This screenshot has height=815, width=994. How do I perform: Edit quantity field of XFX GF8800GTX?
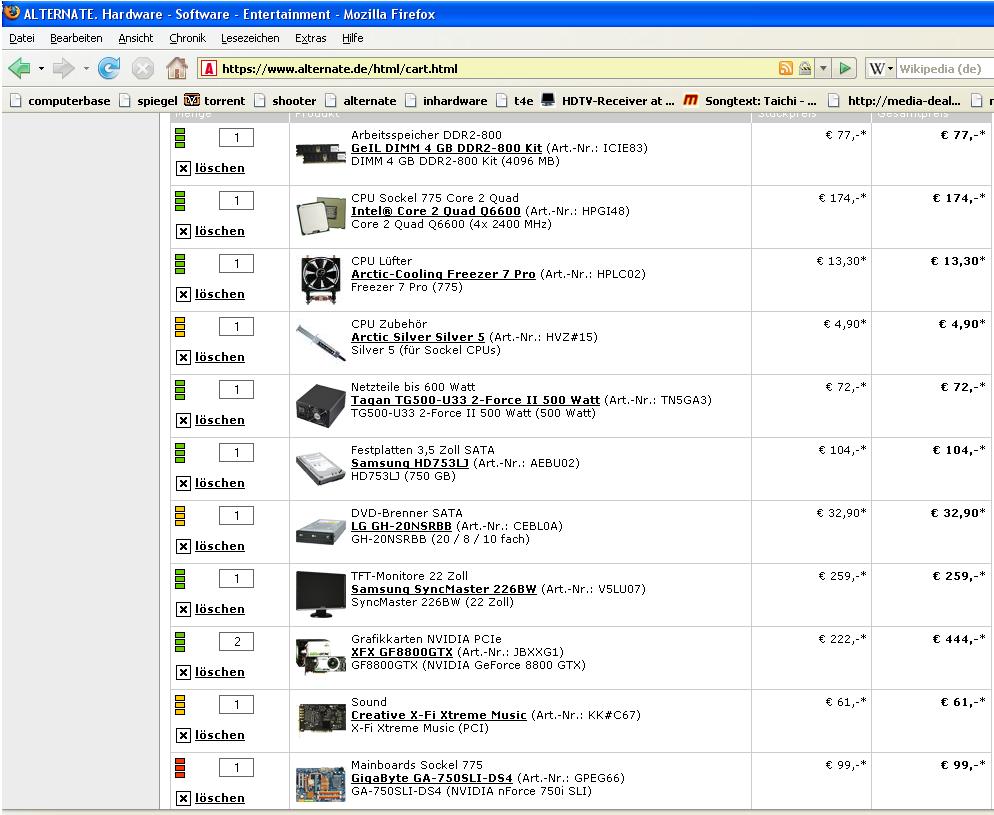(236, 641)
